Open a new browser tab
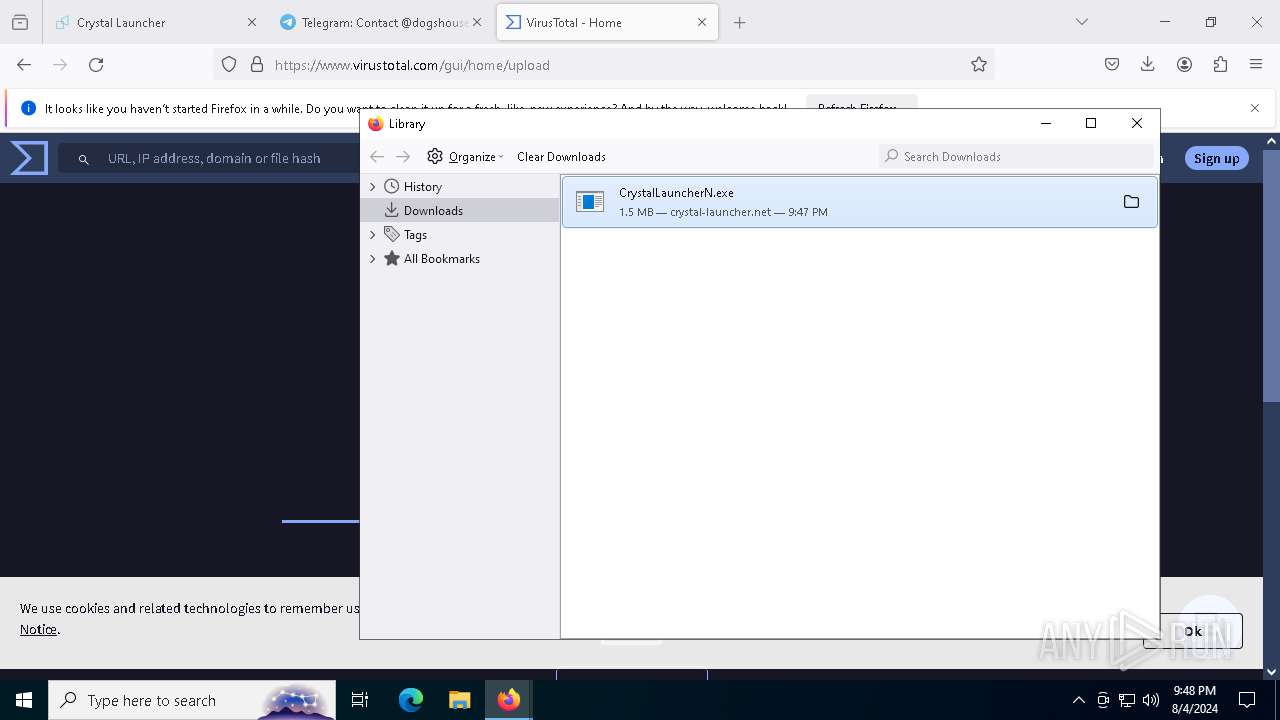1280x720 pixels. 740,22
